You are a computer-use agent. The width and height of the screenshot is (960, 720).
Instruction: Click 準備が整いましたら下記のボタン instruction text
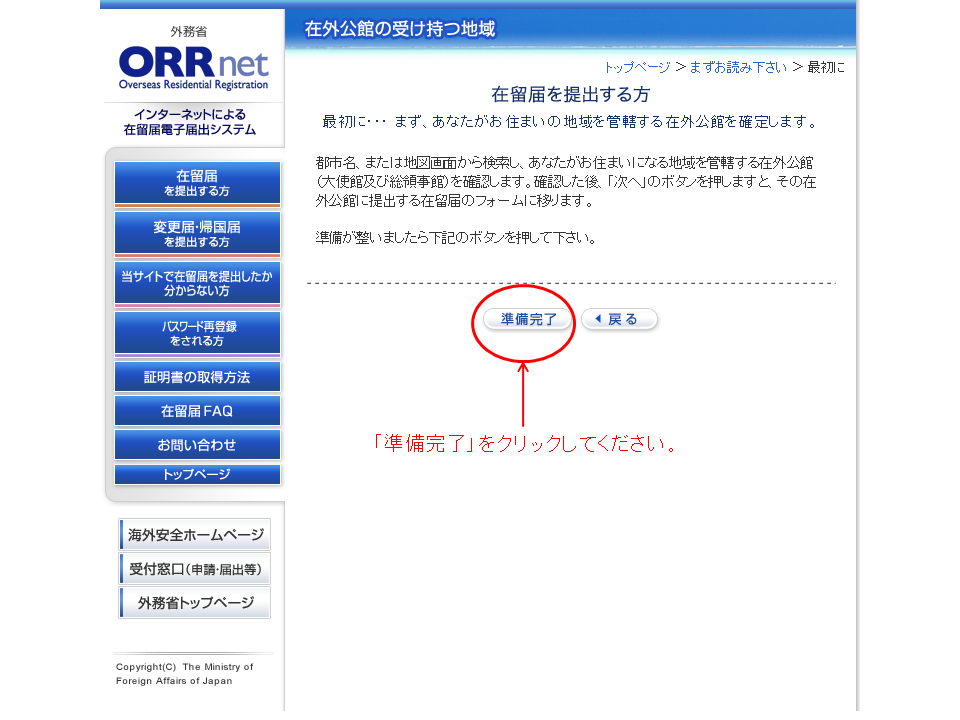[x=456, y=238]
